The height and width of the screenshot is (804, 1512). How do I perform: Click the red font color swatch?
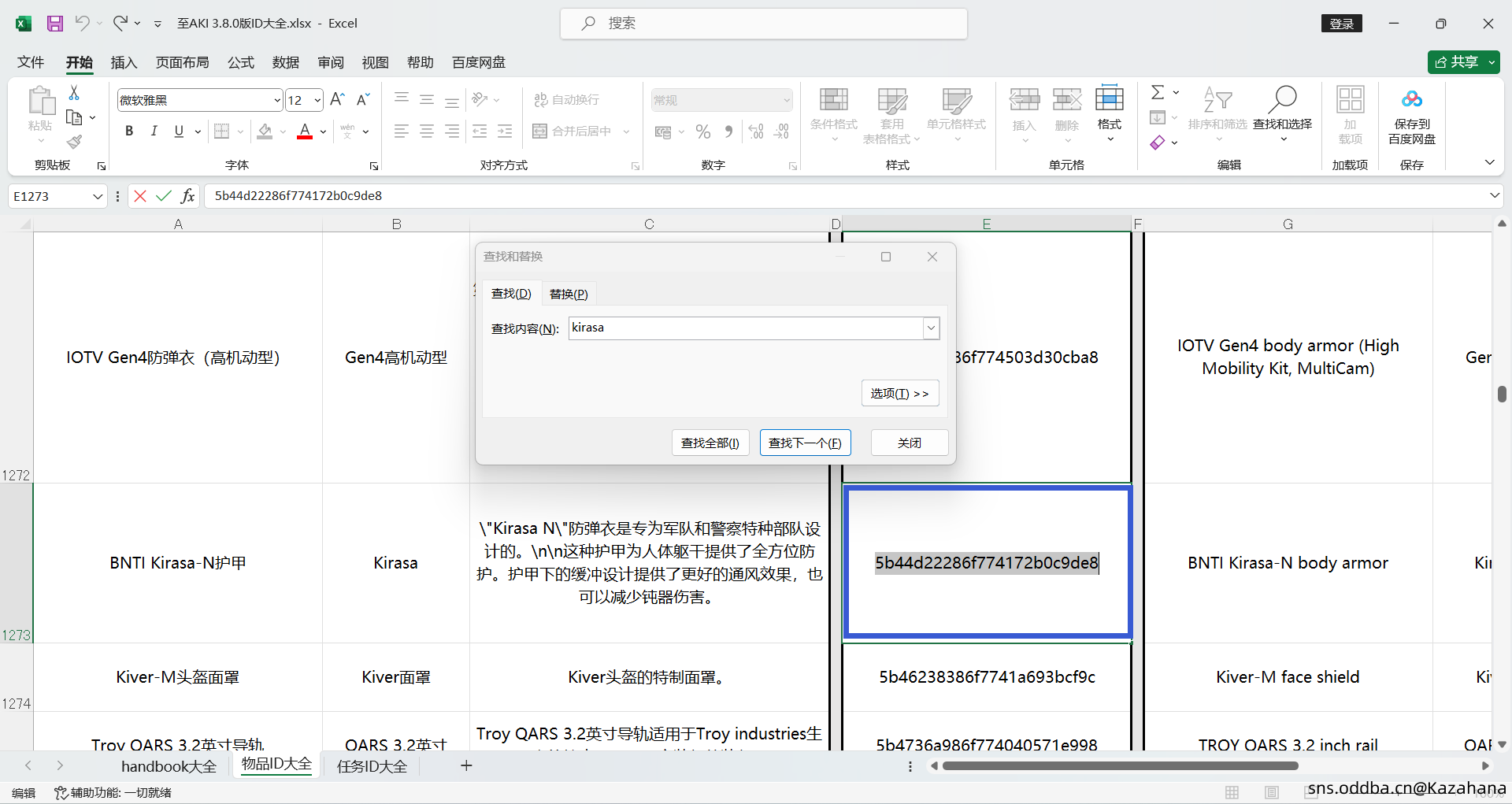pyautogui.click(x=305, y=132)
